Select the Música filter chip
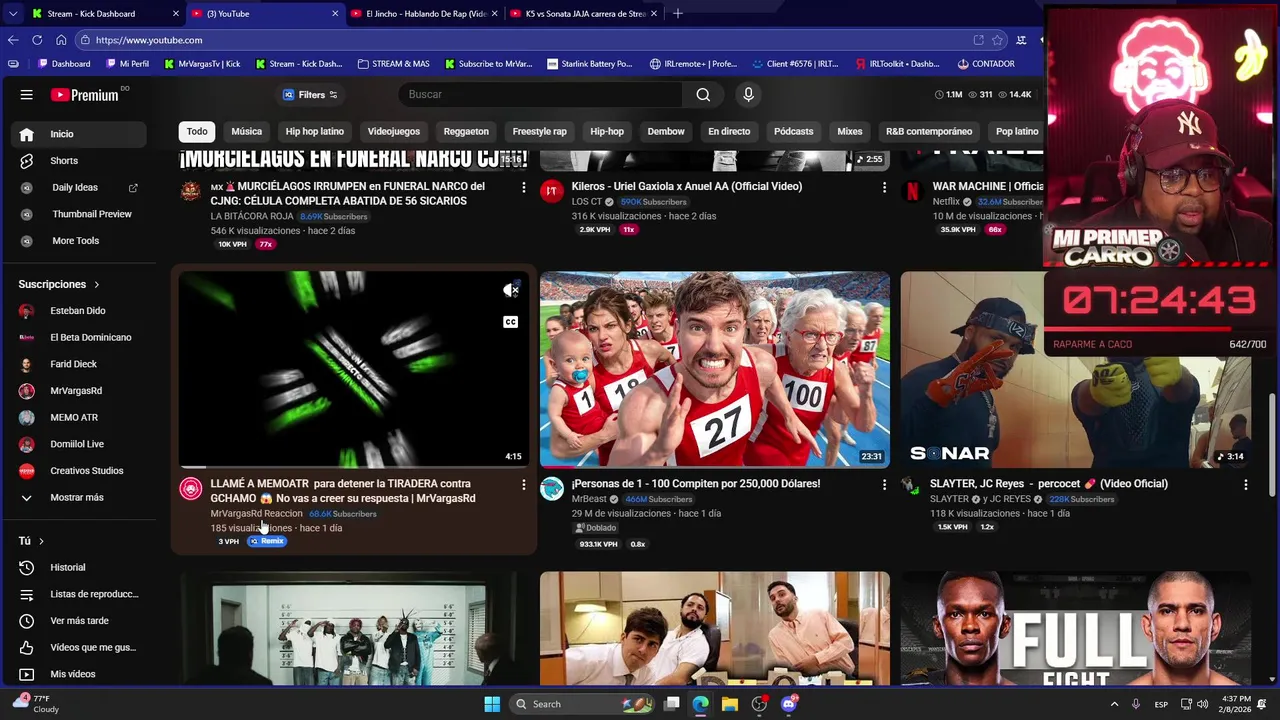This screenshot has height=720, width=1280. click(x=246, y=132)
